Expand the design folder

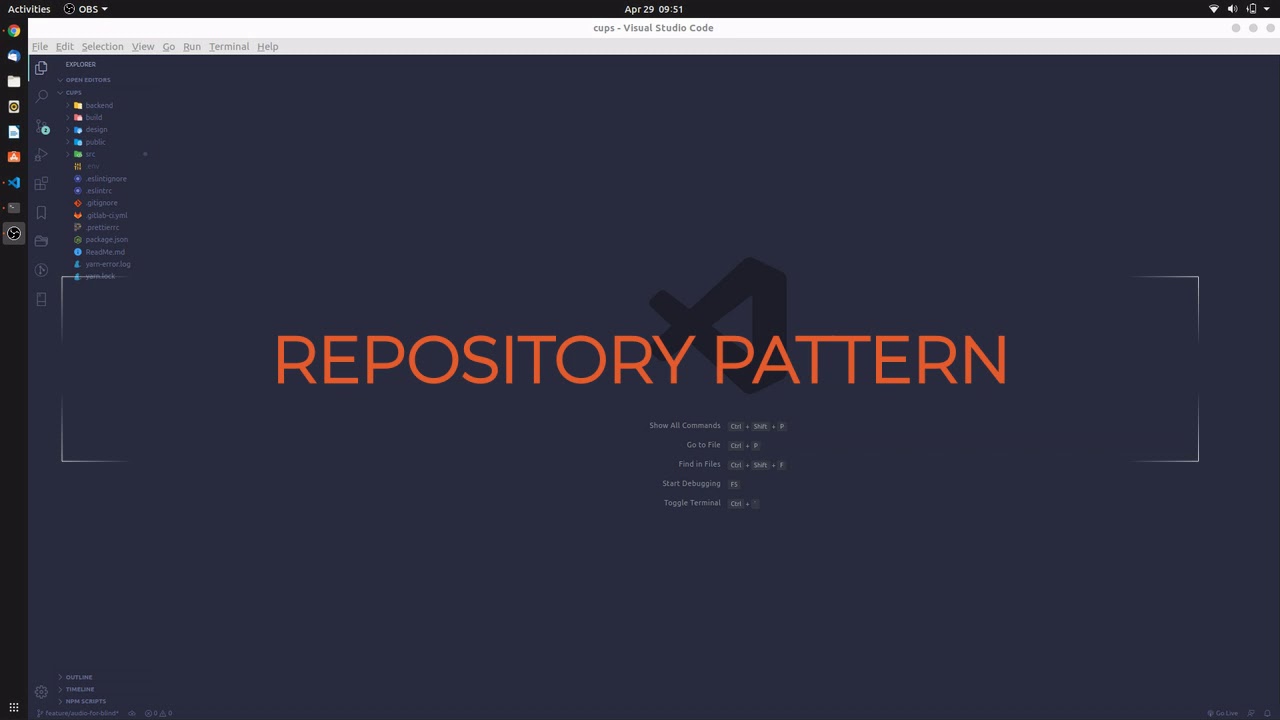[96, 129]
